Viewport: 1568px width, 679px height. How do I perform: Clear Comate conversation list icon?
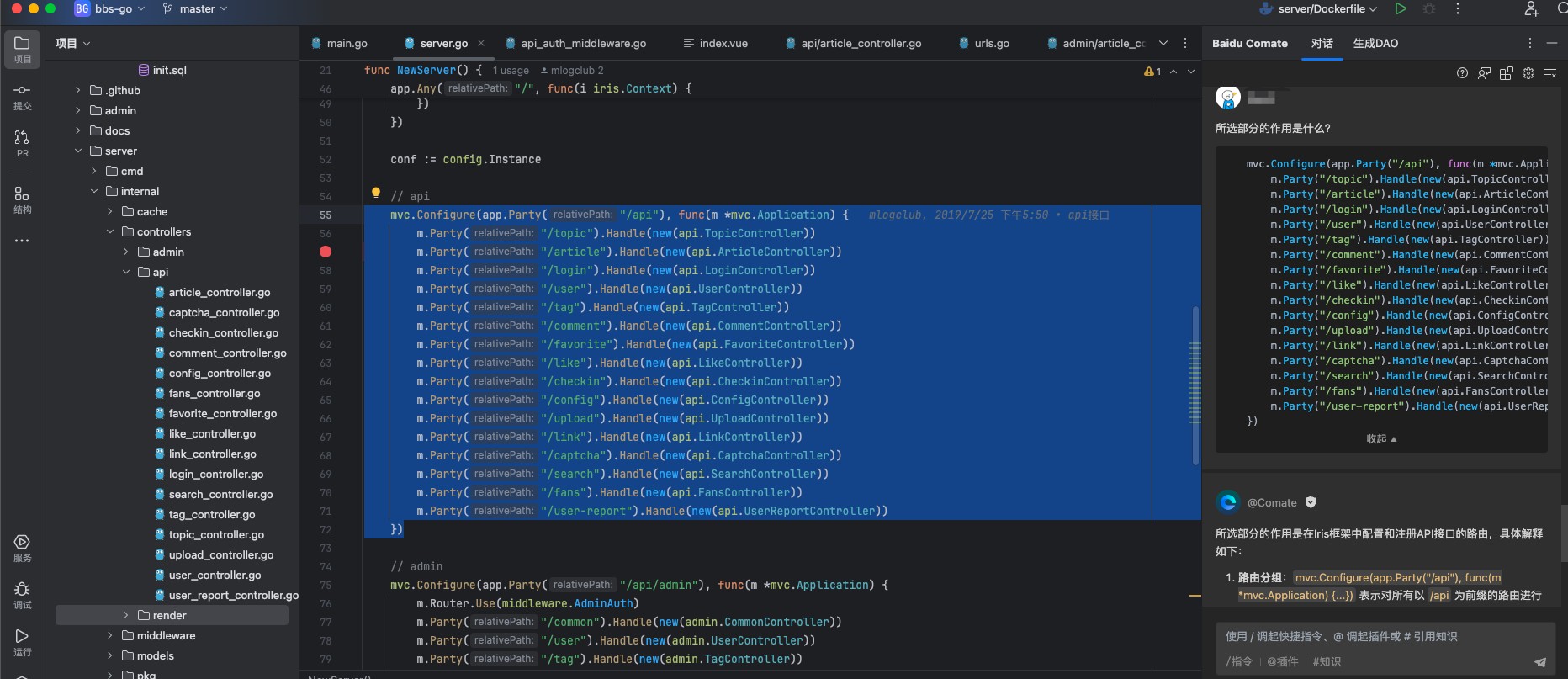pos(1550,73)
